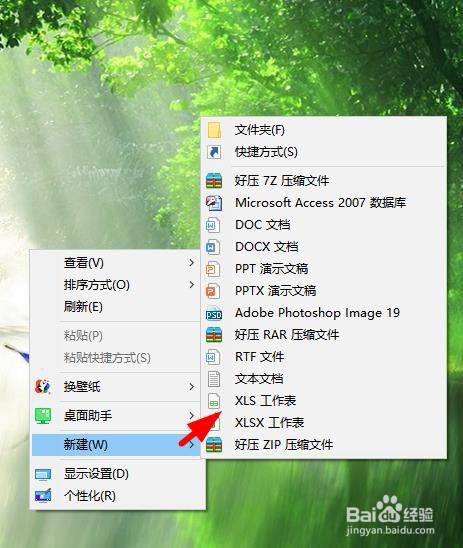Screen dimensions: 463x548
Task: Expand the 查看(V) submenu arrow
Action: coord(191,262)
